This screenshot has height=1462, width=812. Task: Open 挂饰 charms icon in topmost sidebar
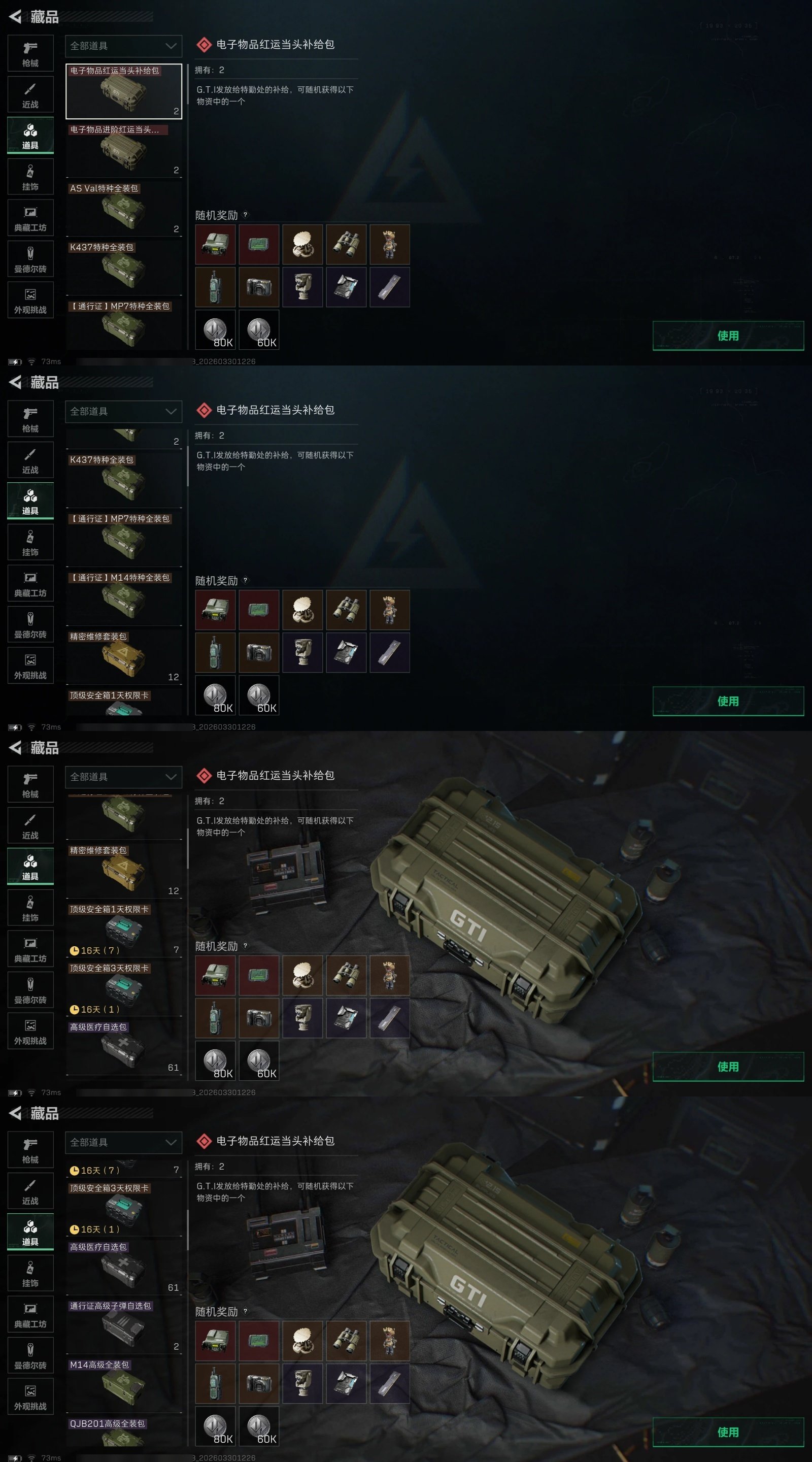[x=30, y=177]
